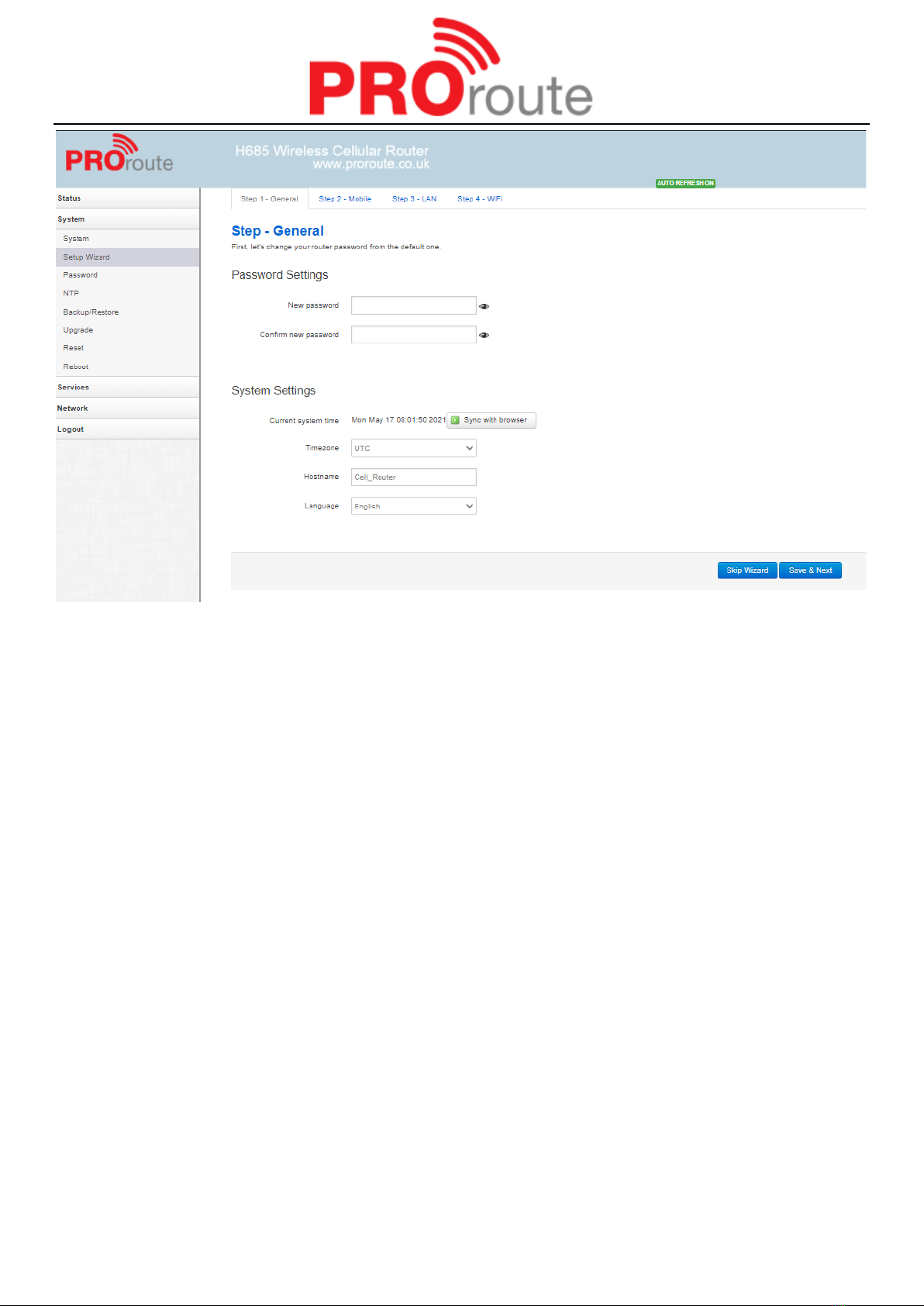
Task: Expand the Status menu section
Action: coord(128,198)
